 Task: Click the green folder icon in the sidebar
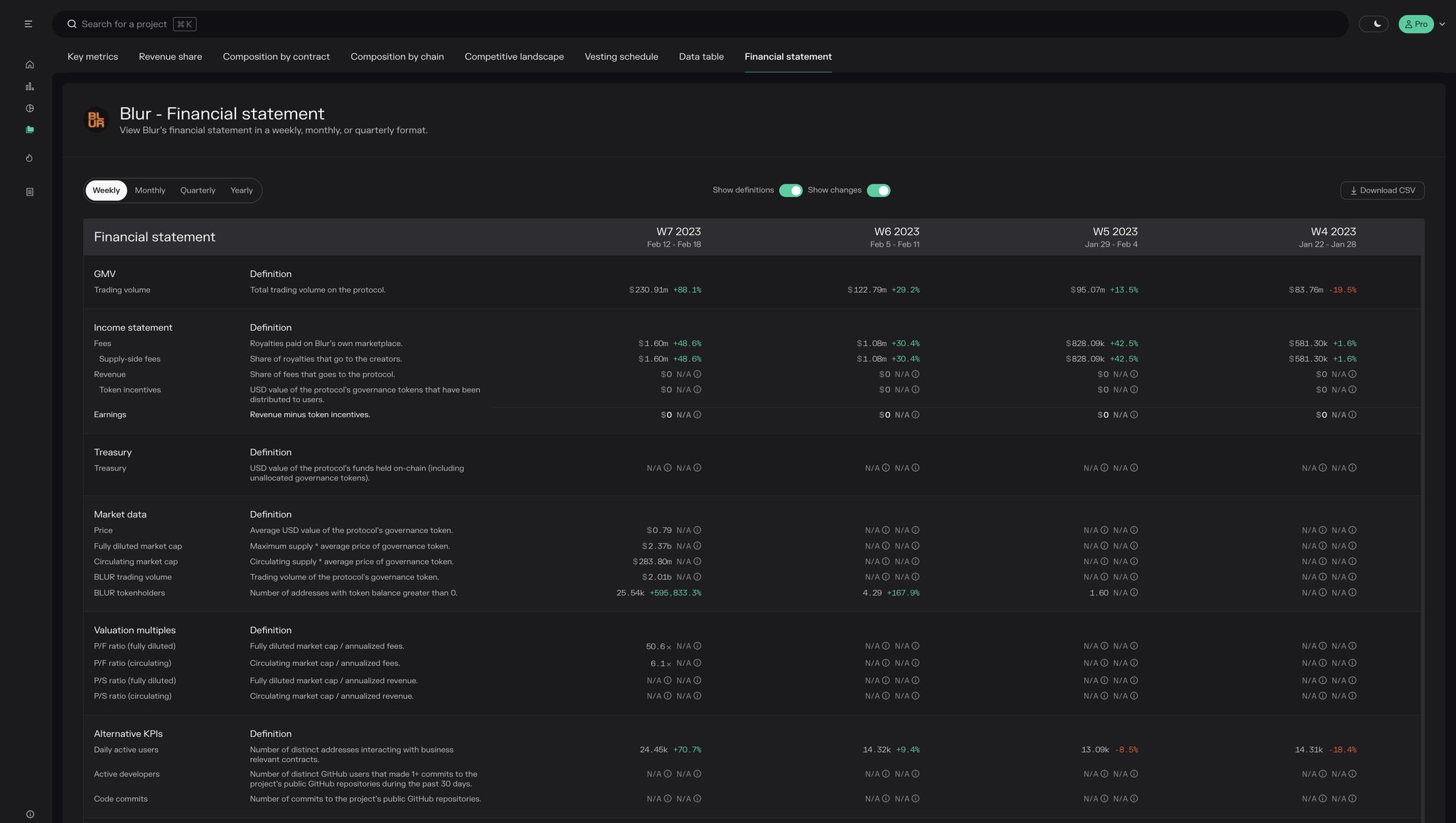(29, 129)
